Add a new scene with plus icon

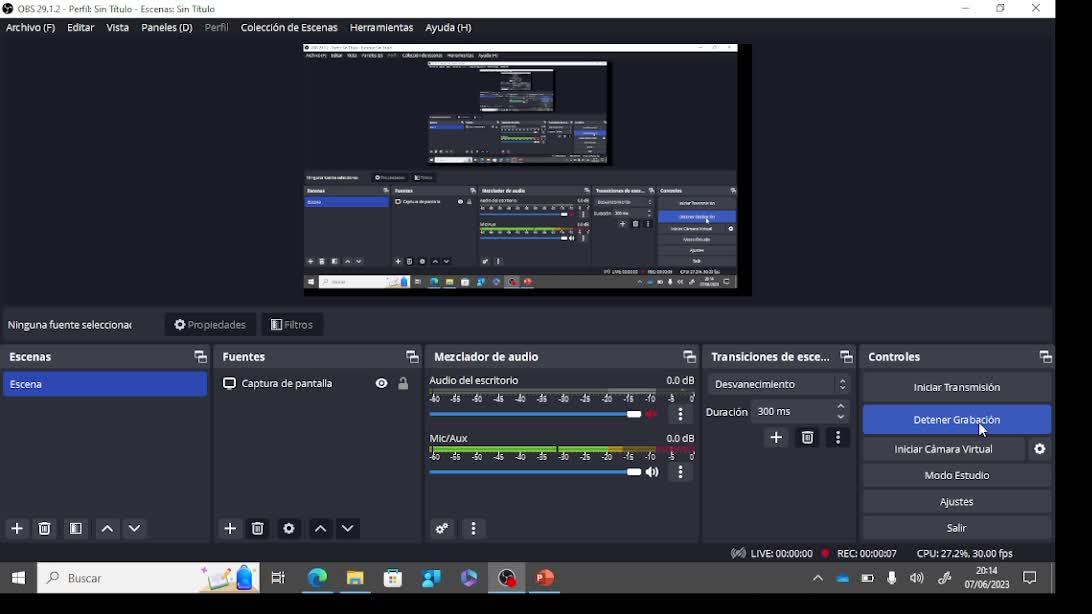(x=17, y=529)
